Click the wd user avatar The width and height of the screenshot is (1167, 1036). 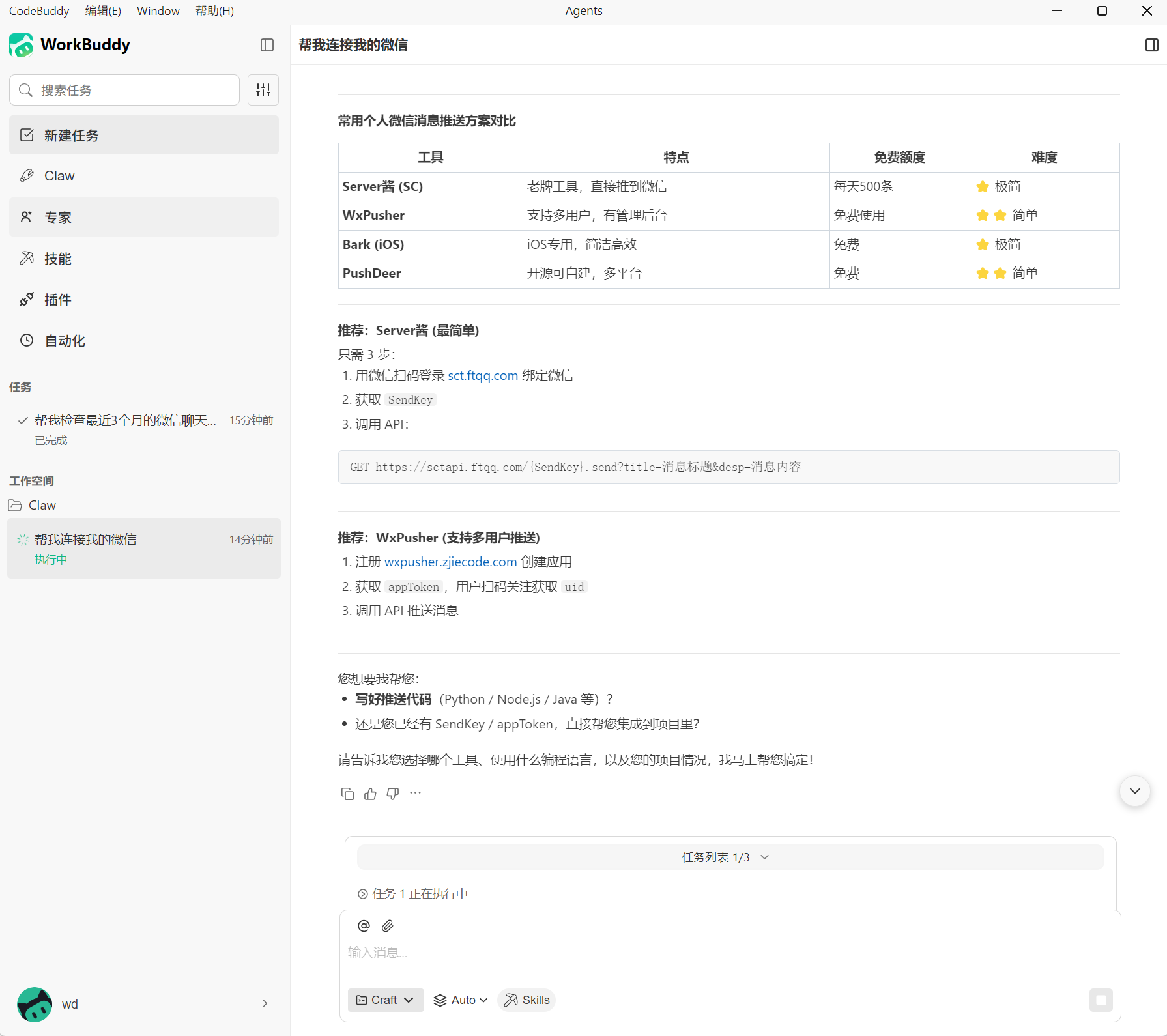point(35,1004)
